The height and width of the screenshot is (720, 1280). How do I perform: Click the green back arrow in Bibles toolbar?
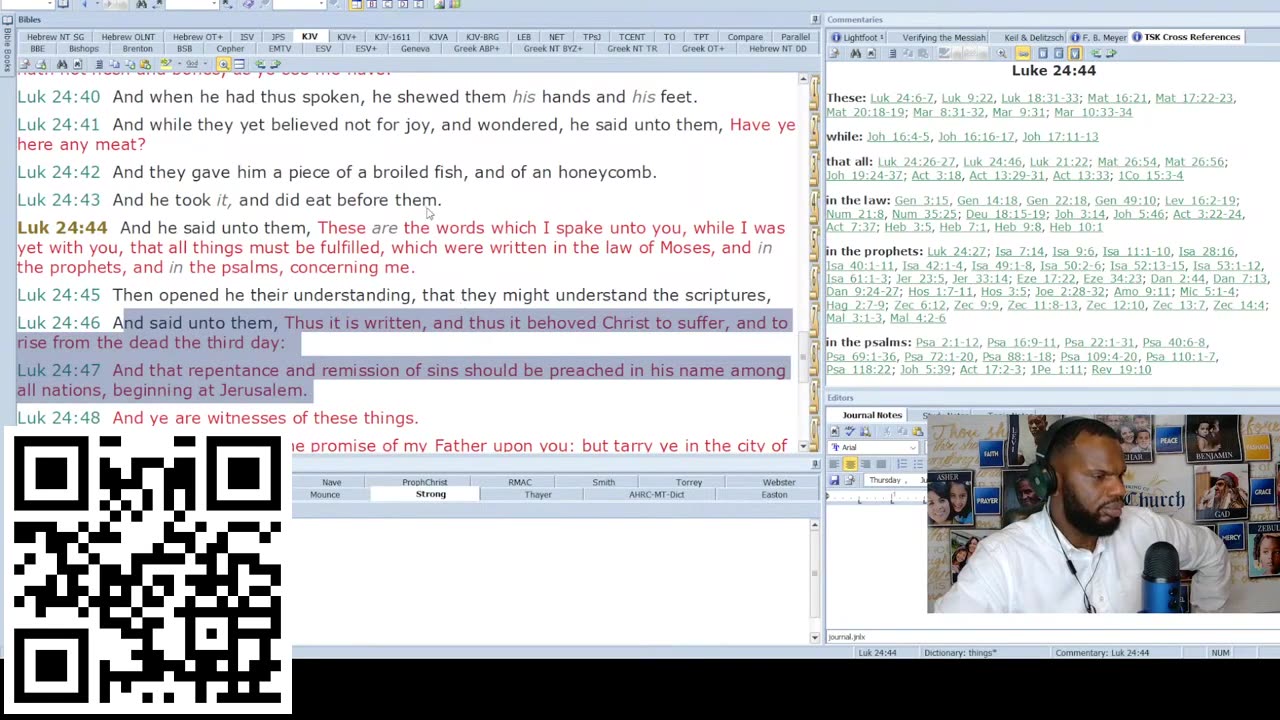260,64
